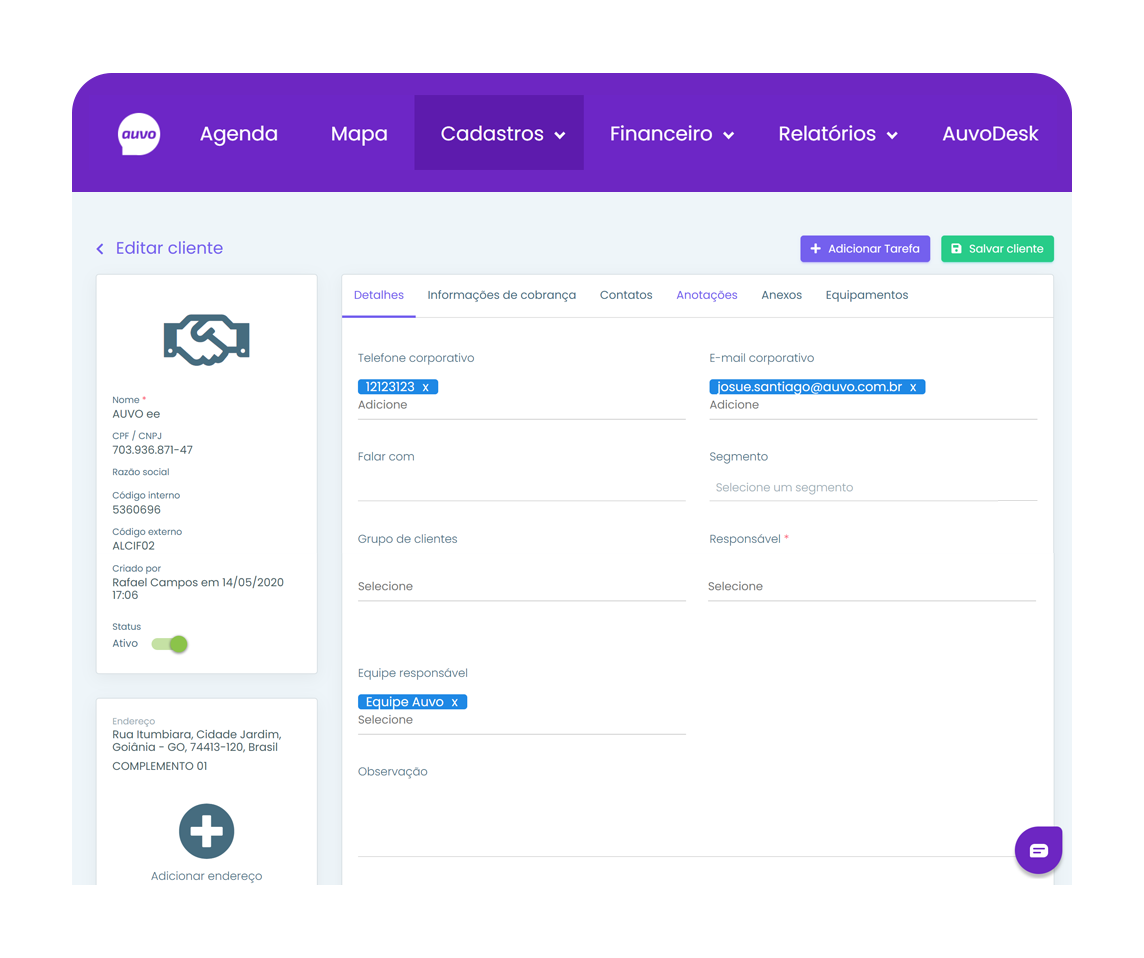This screenshot has width=1144, height=958.
Task: Open the Segmento selection dropdown
Action: pos(872,488)
